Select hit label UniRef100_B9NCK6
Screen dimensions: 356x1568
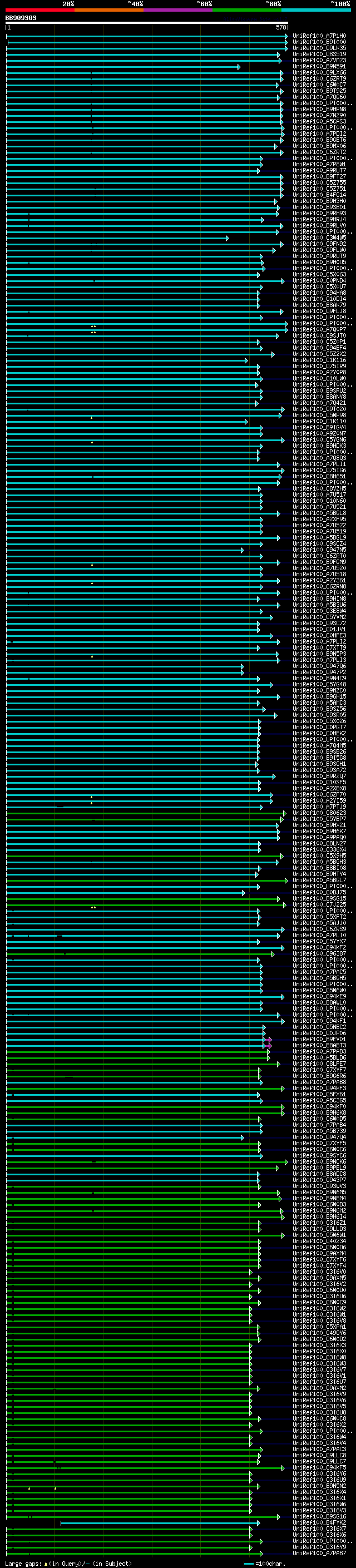pyautogui.click(x=319, y=1161)
